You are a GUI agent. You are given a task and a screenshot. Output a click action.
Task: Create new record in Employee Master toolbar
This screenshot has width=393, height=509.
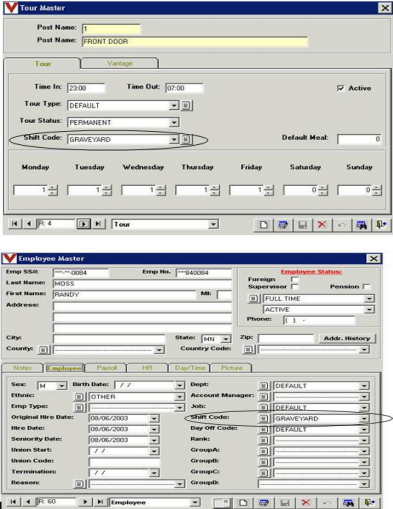click(x=243, y=502)
